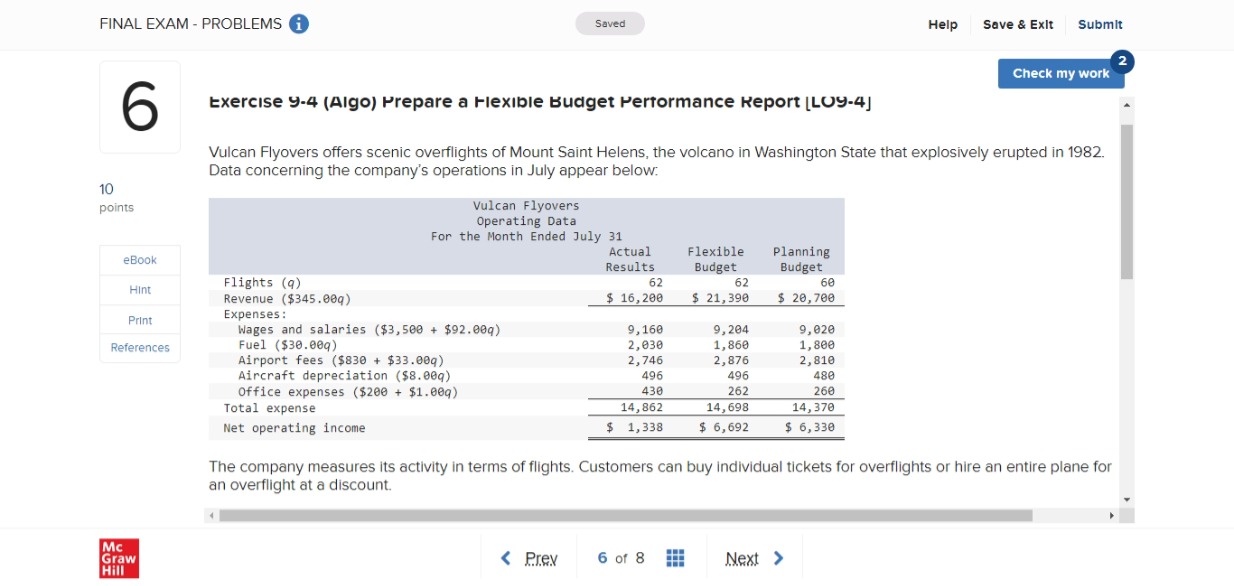Click the 'Office expenses' row label

(348, 392)
